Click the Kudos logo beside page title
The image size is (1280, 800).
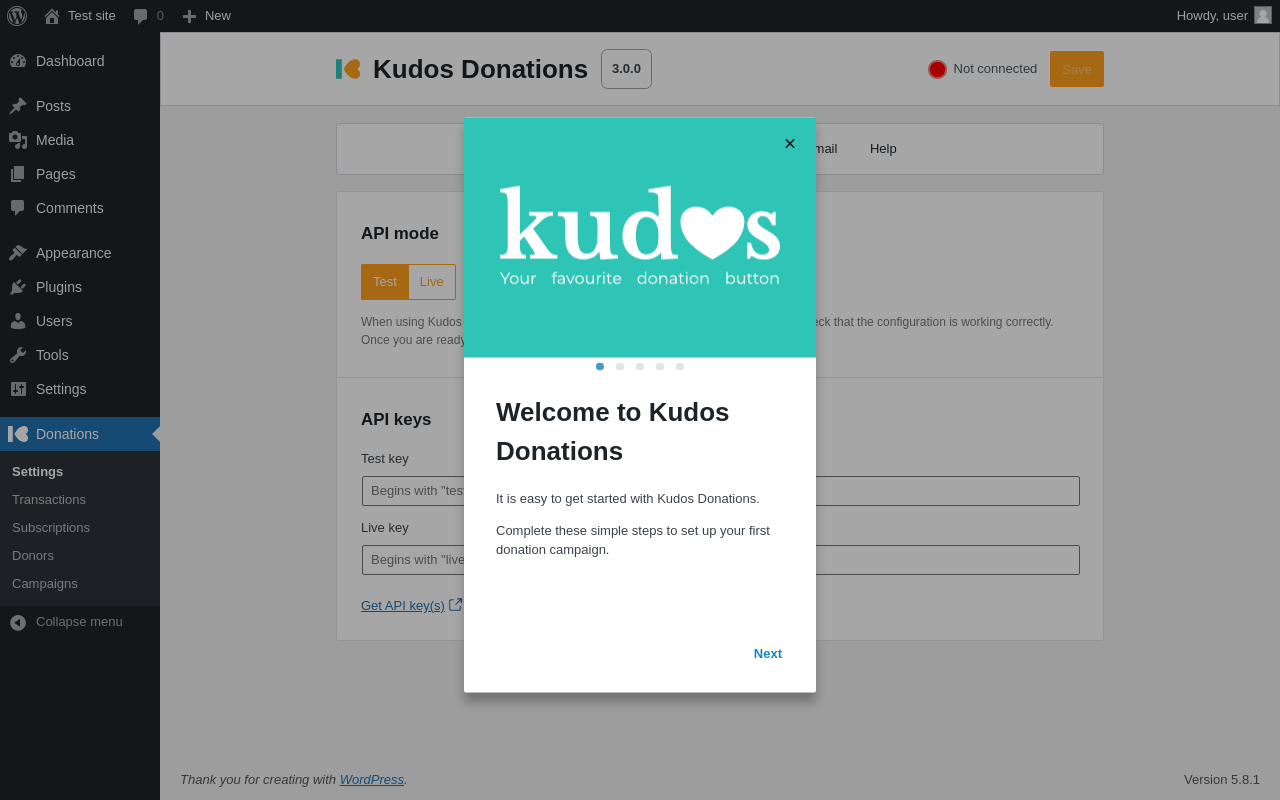pyautogui.click(x=348, y=69)
